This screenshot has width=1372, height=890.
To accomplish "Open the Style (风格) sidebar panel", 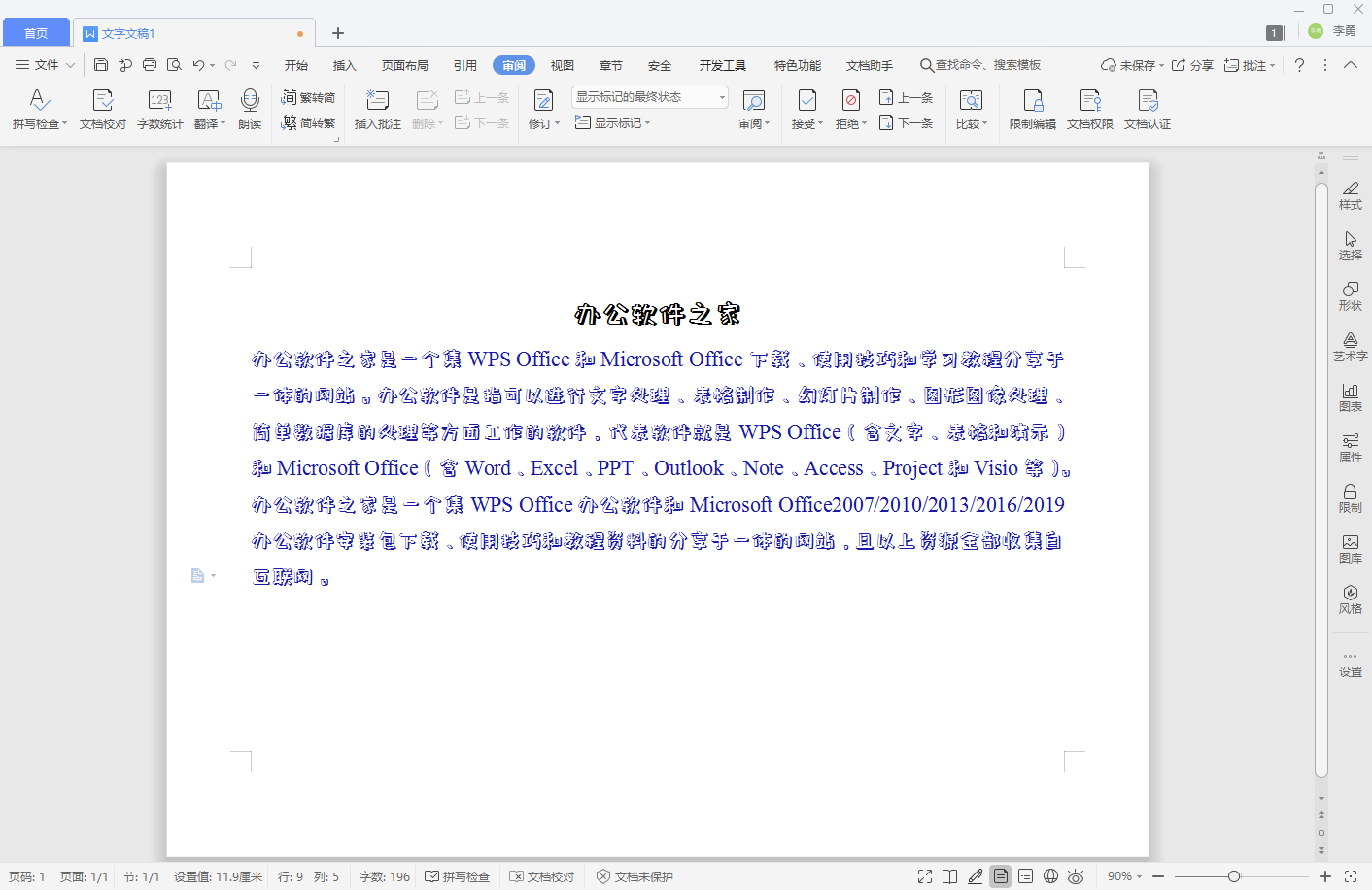I will coord(1351,599).
